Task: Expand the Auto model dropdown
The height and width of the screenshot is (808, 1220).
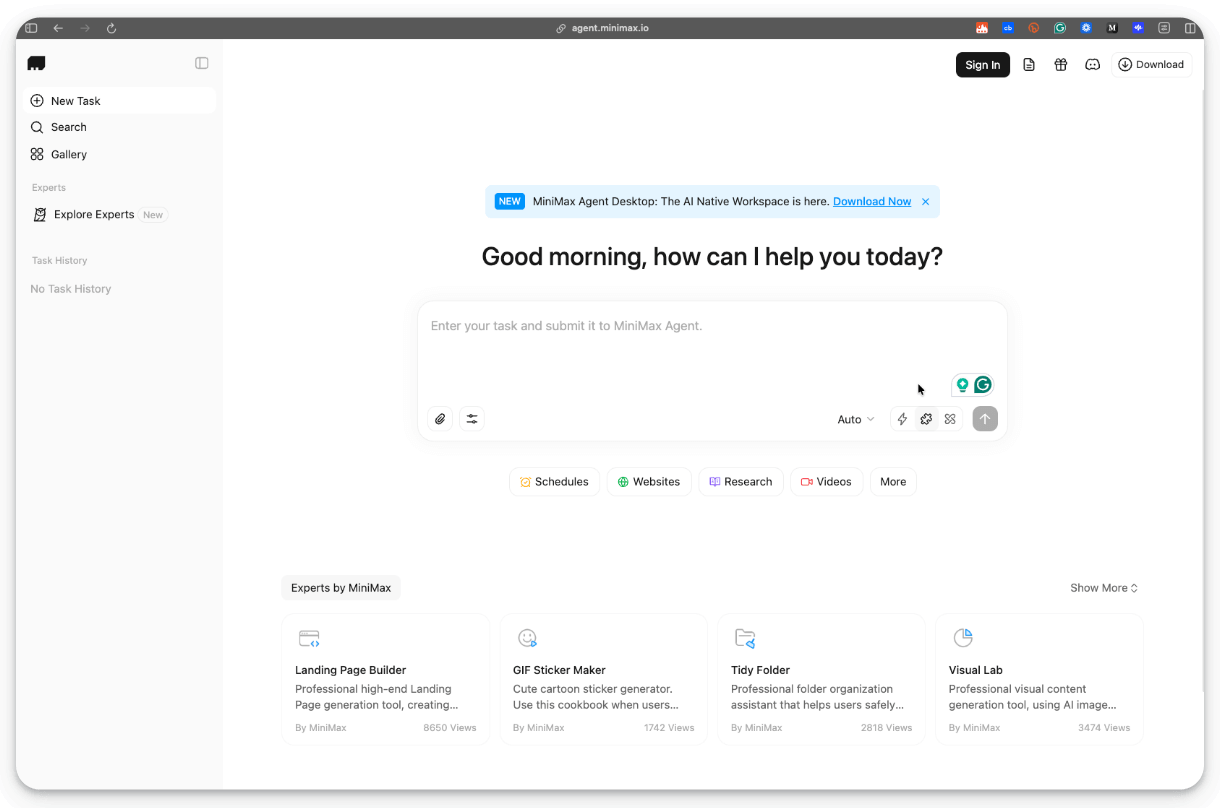Action: (x=856, y=420)
